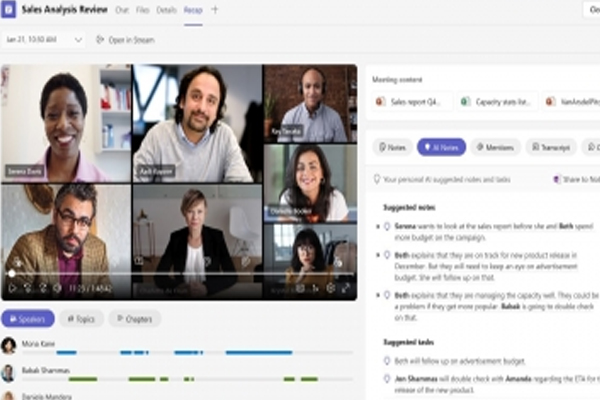Select the AI Notes pill
Viewport: 600px width, 400px height.
tap(441, 147)
